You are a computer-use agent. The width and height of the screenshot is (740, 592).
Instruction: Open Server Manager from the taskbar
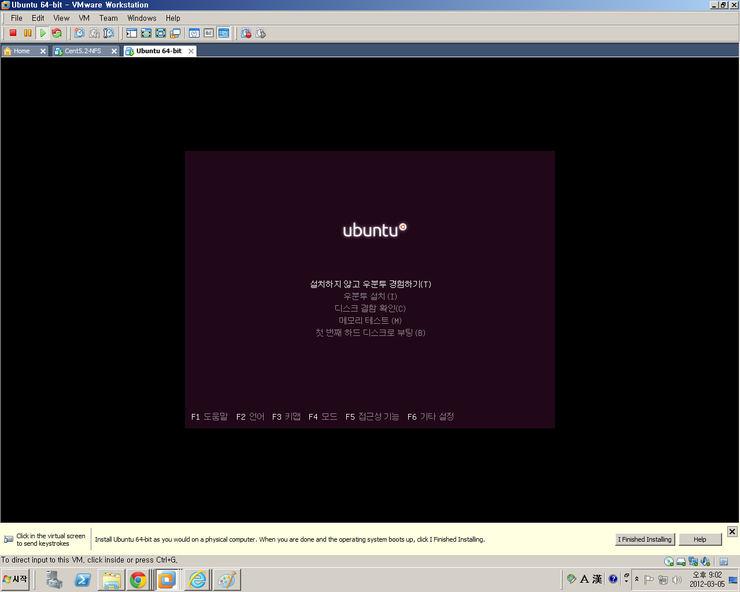[55, 580]
